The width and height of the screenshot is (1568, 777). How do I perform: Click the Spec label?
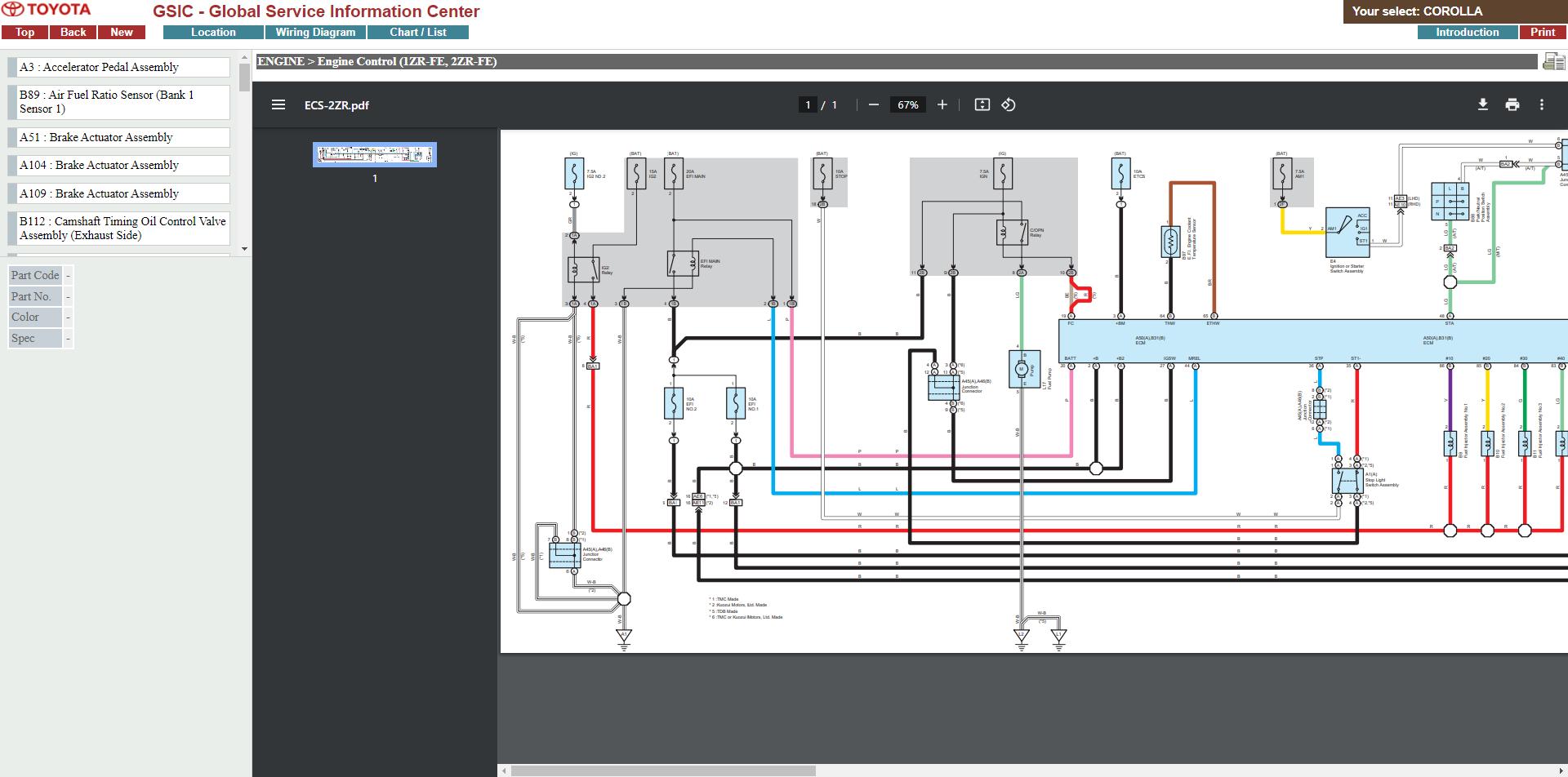pos(35,338)
